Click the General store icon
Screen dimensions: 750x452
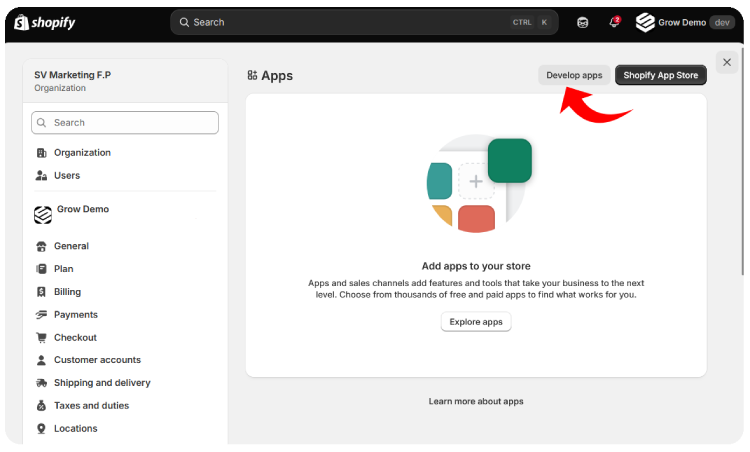tap(42, 246)
